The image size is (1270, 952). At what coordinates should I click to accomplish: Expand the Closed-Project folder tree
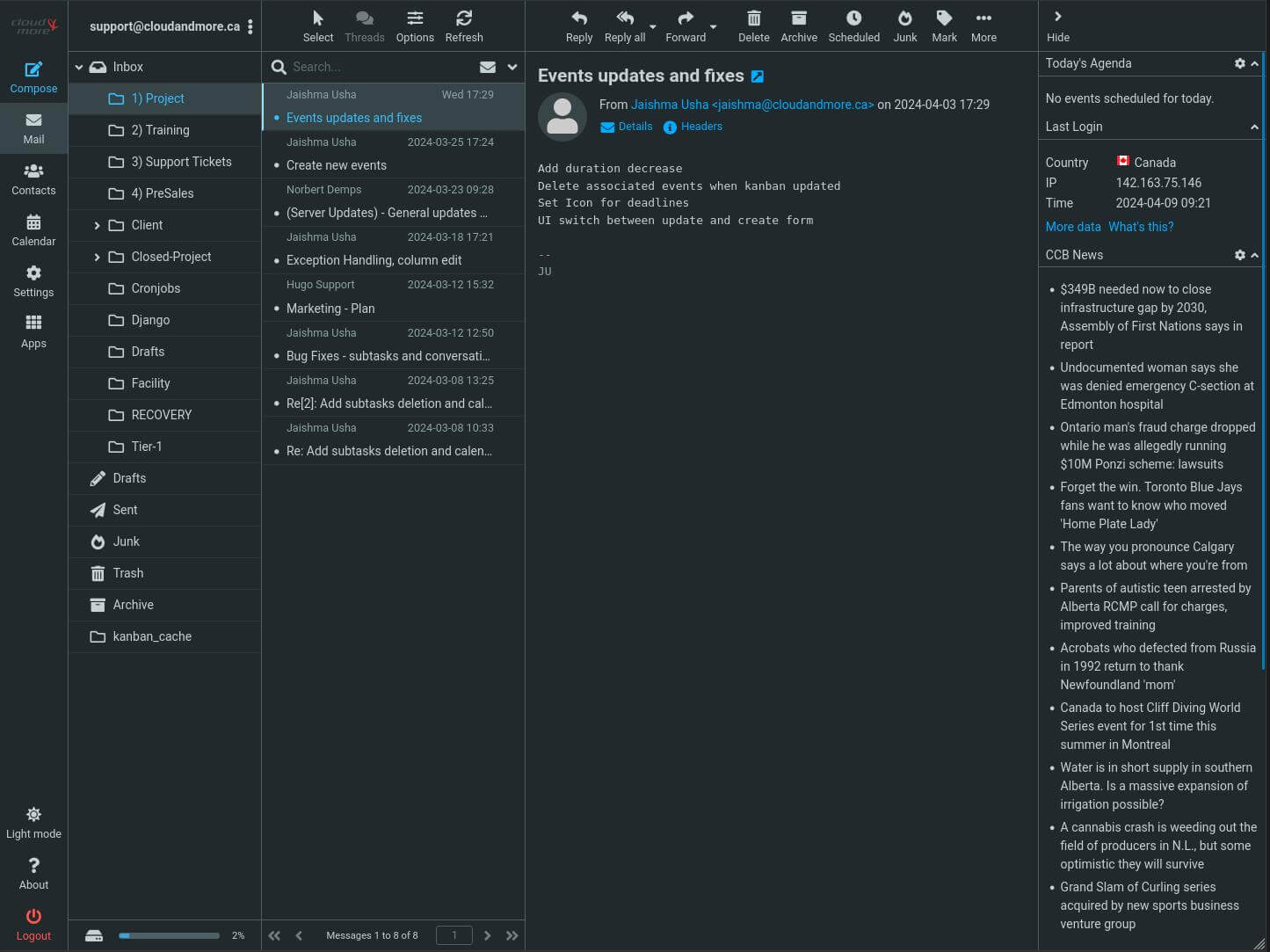[97, 258]
